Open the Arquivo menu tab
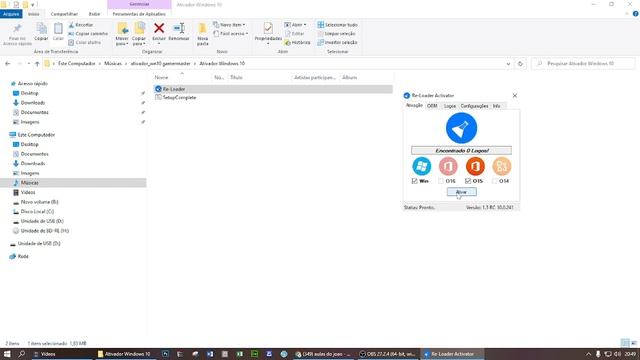 pyautogui.click(x=11, y=14)
